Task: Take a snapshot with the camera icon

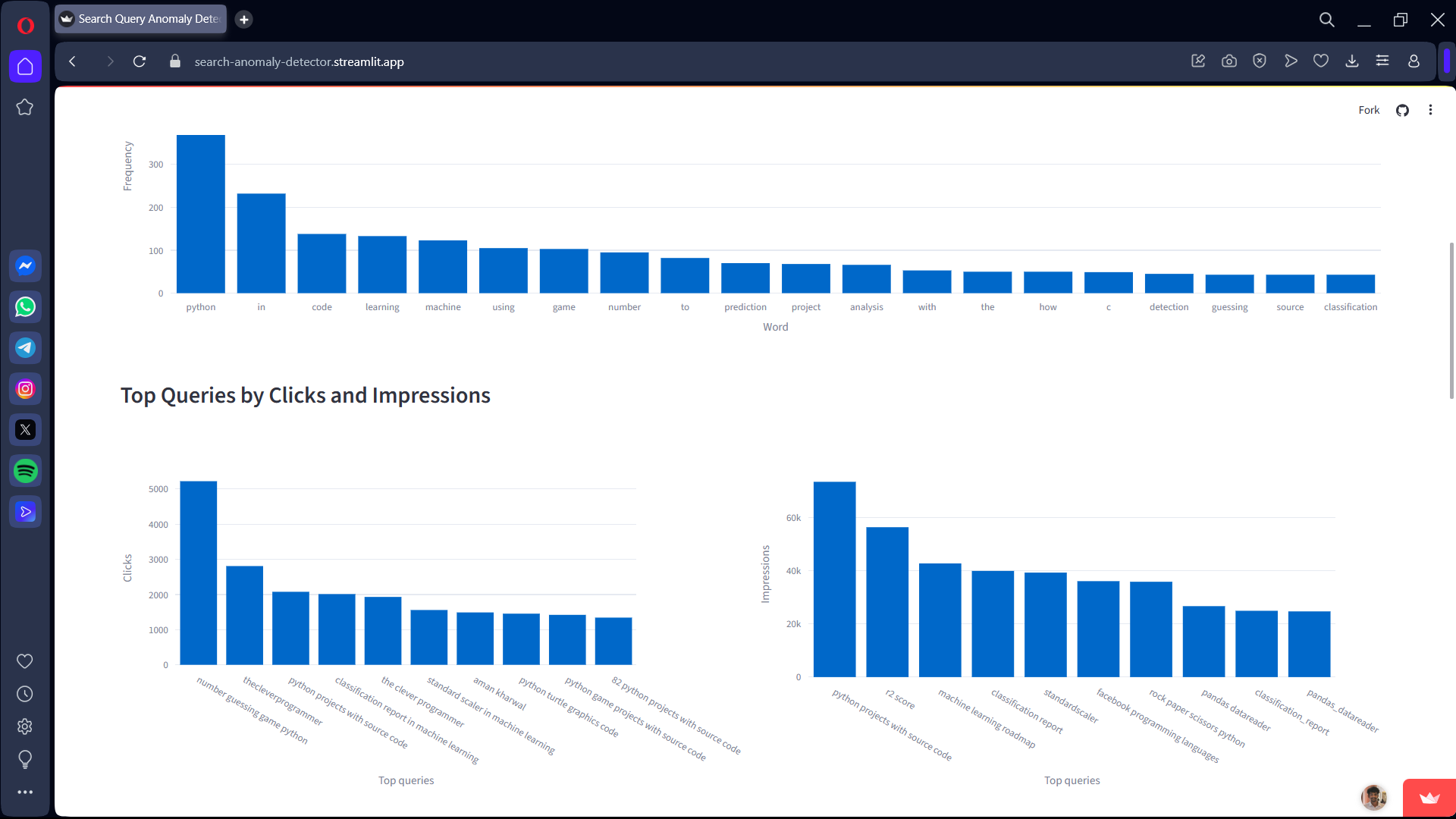Action: point(1229,61)
